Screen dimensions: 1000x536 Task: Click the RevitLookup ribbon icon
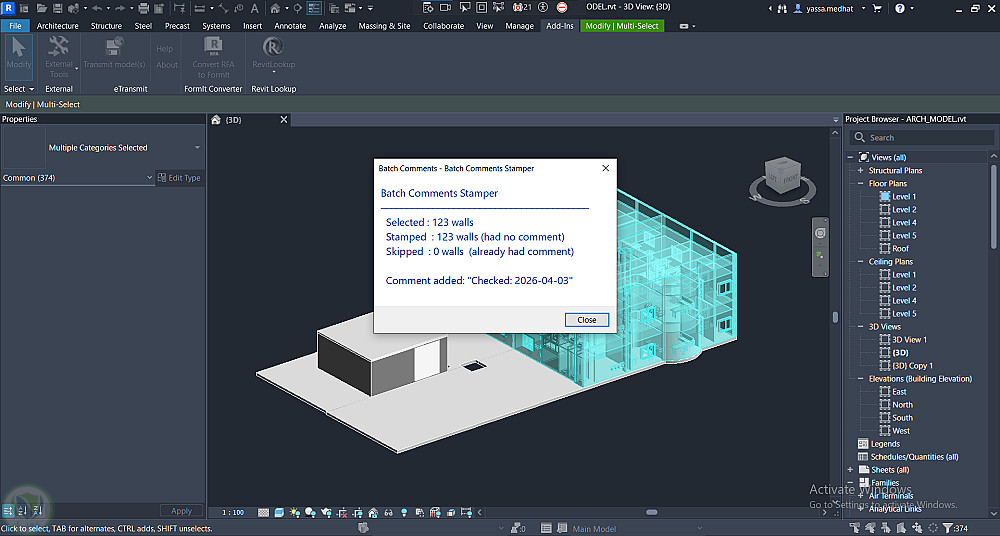273,48
